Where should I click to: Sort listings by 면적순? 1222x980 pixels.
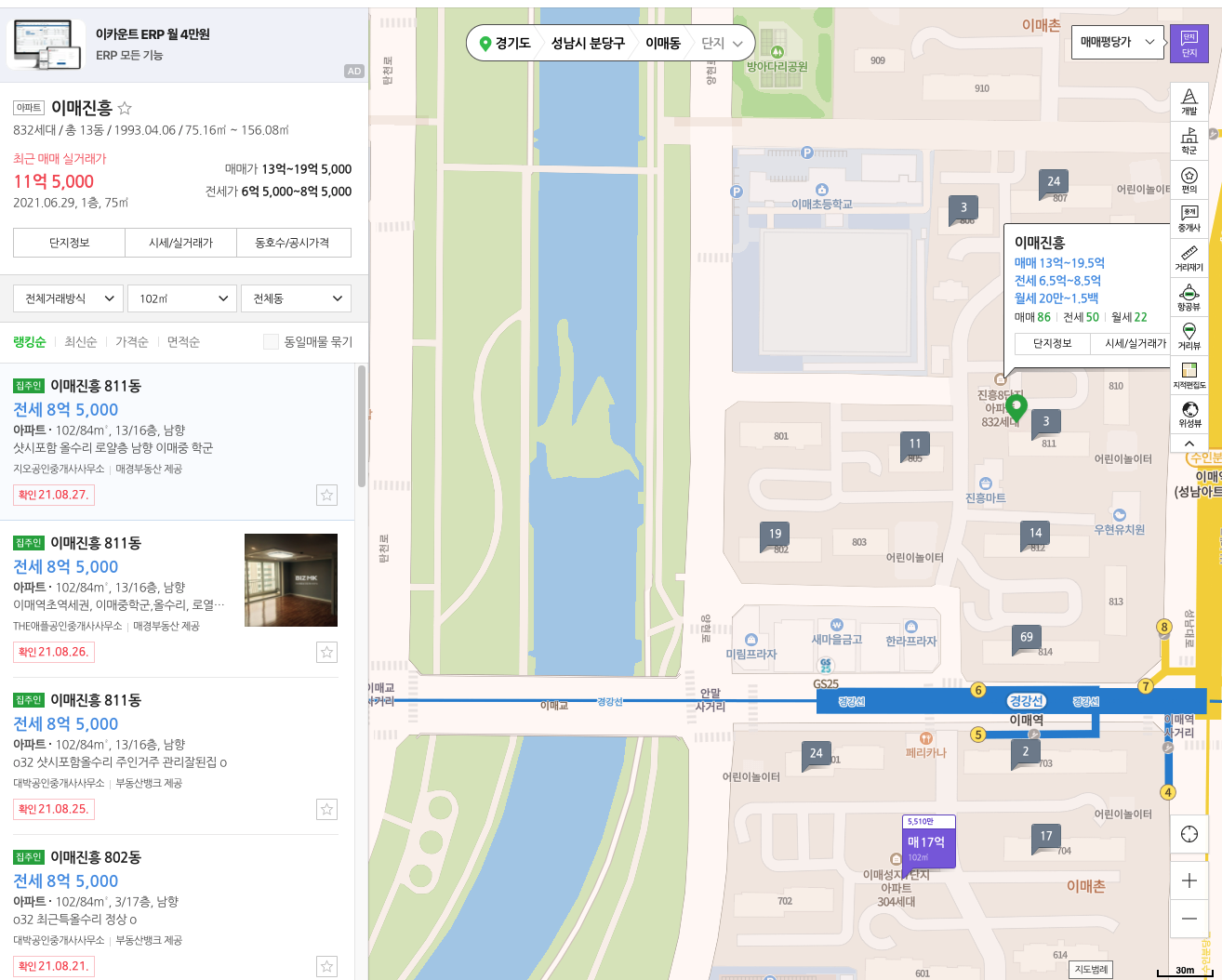click(x=183, y=342)
